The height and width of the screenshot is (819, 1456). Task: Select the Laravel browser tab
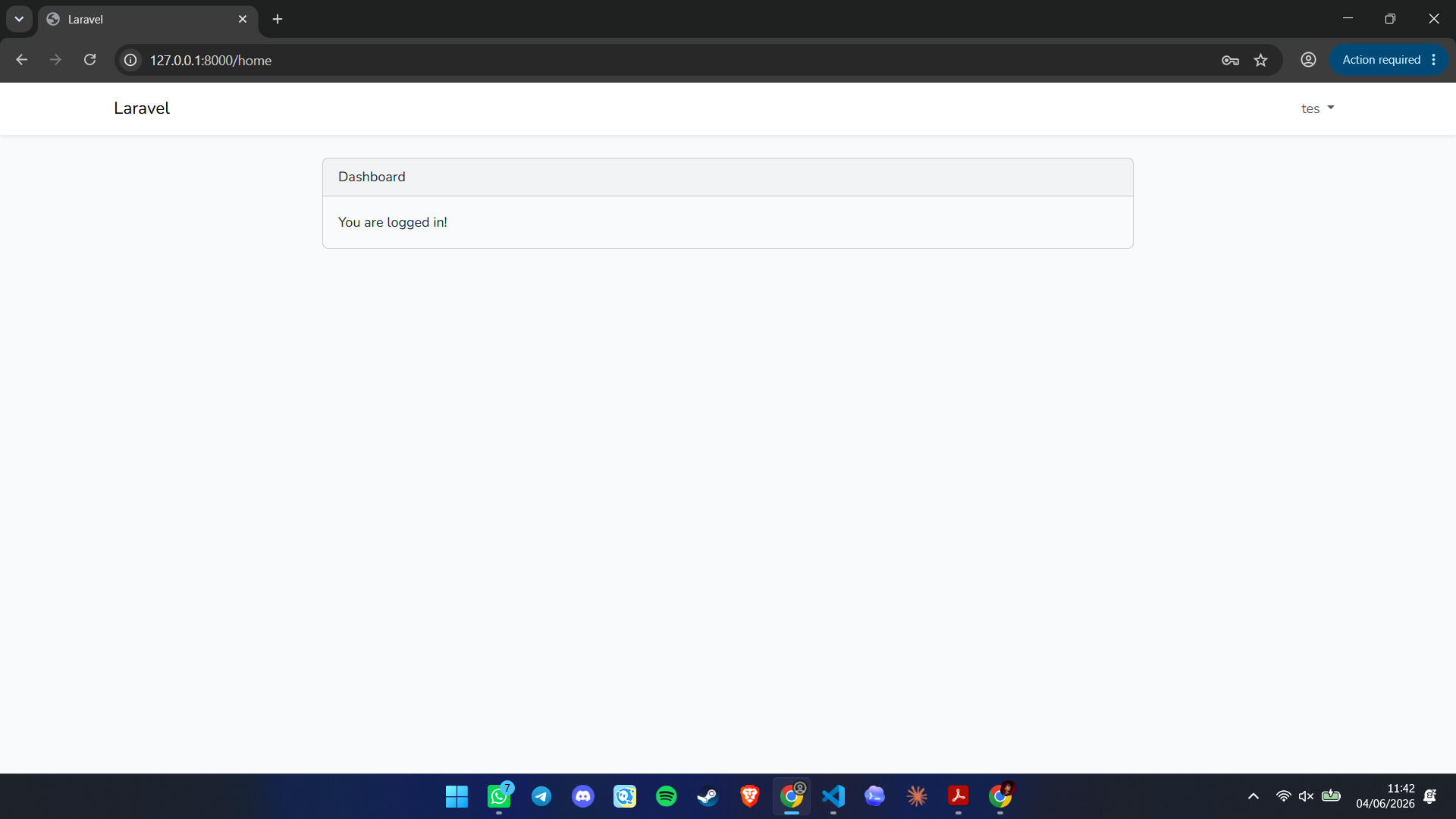click(148, 19)
